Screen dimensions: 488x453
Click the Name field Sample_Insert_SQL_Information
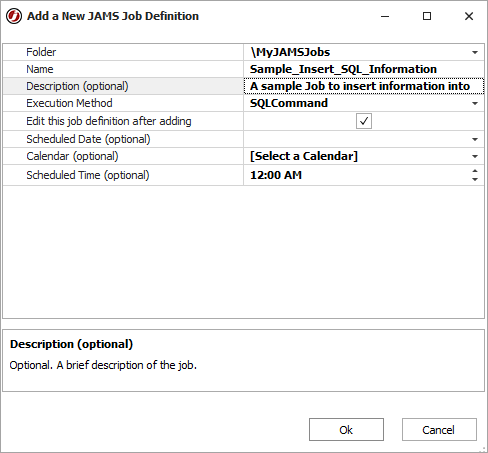coord(363,69)
